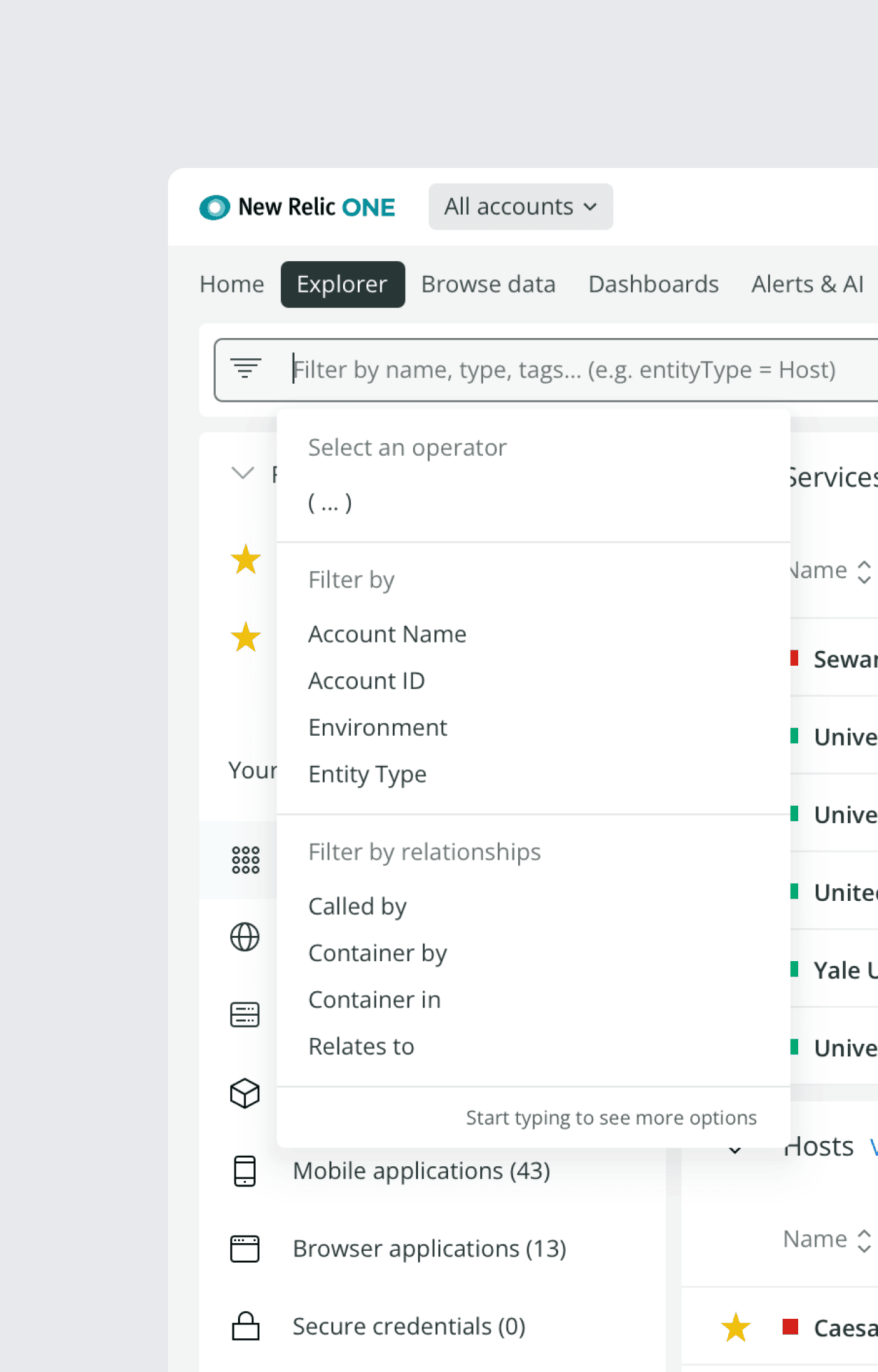
Task: Go to the Home tab
Action: (232, 284)
